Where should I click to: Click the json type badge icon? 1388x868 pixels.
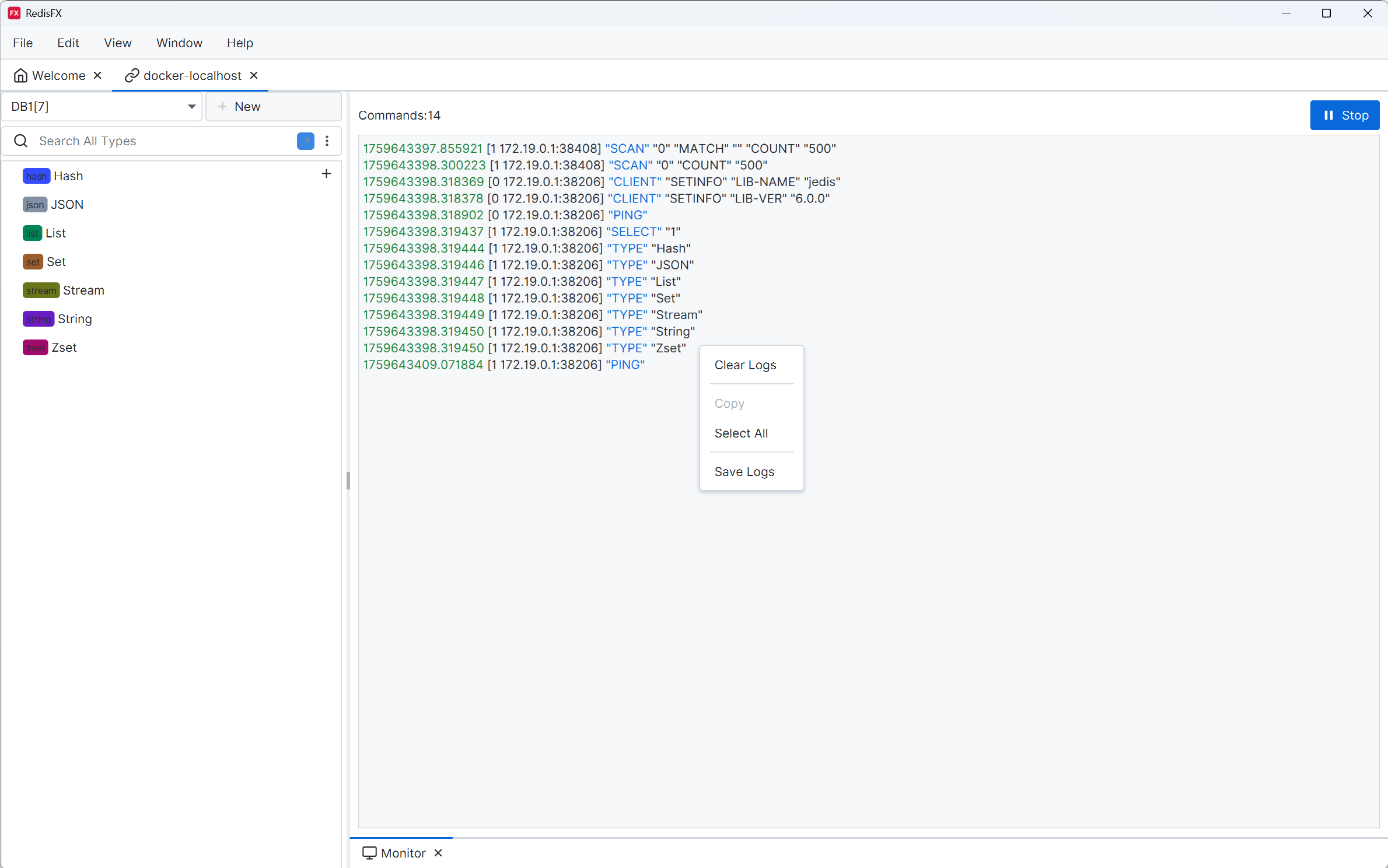34,205
